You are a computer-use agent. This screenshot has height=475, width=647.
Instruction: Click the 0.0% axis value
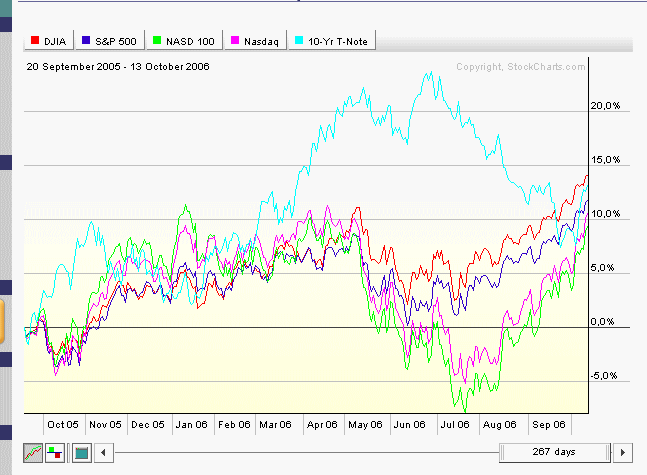click(602, 322)
